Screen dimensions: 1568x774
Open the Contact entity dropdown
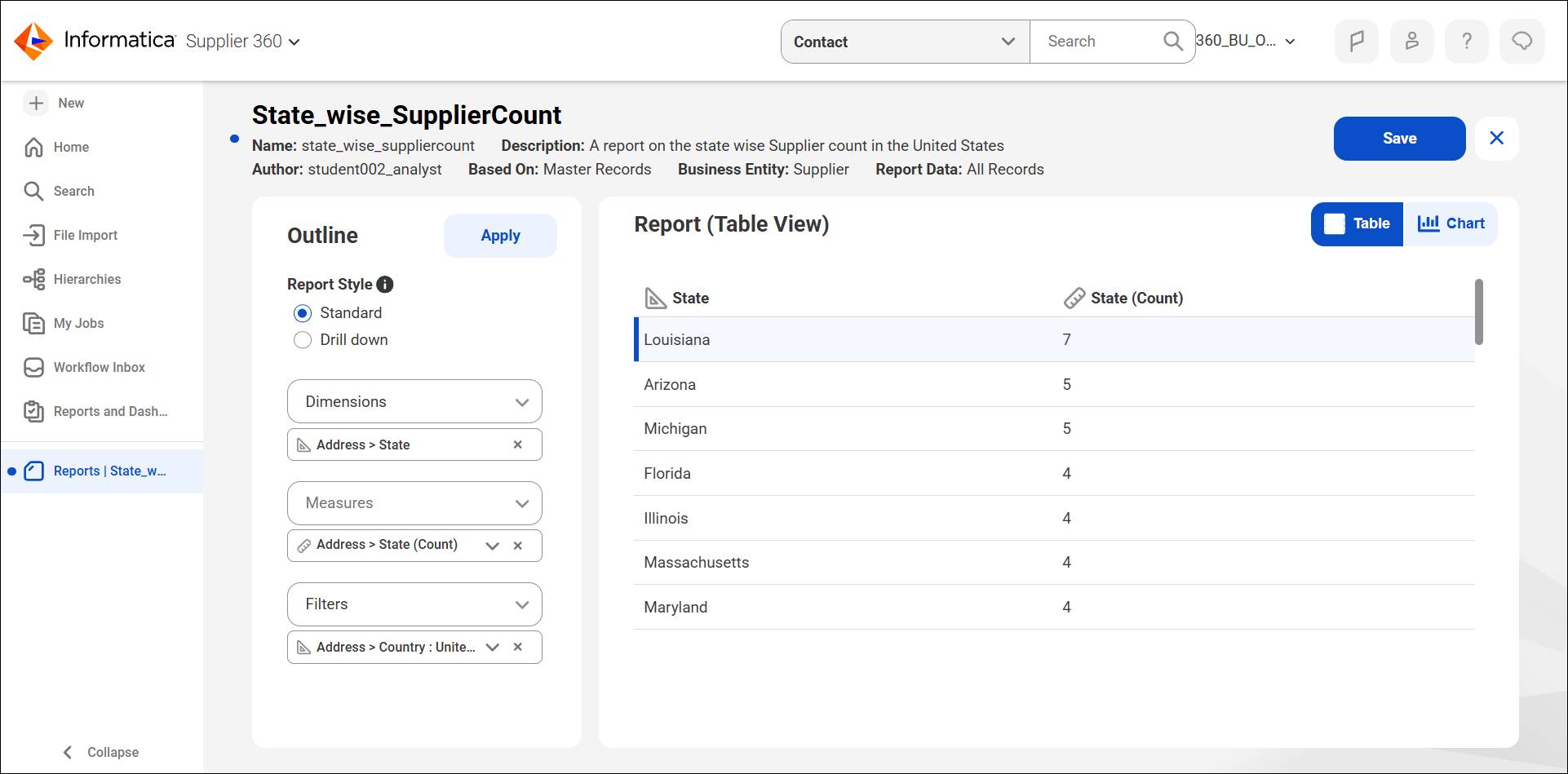(906, 42)
